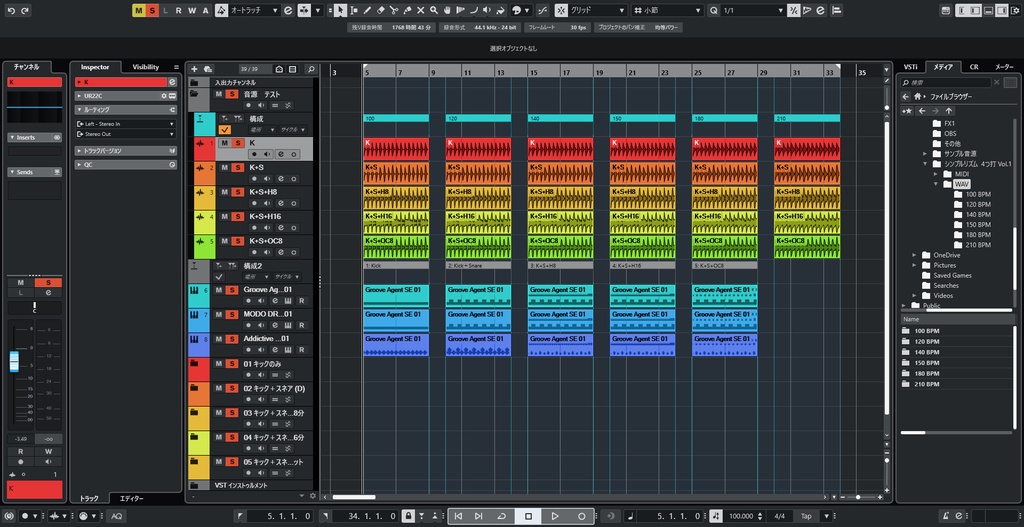Screen dimensions: 1024x527
Task: Select the Scissors split tool
Action: (394, 10)
